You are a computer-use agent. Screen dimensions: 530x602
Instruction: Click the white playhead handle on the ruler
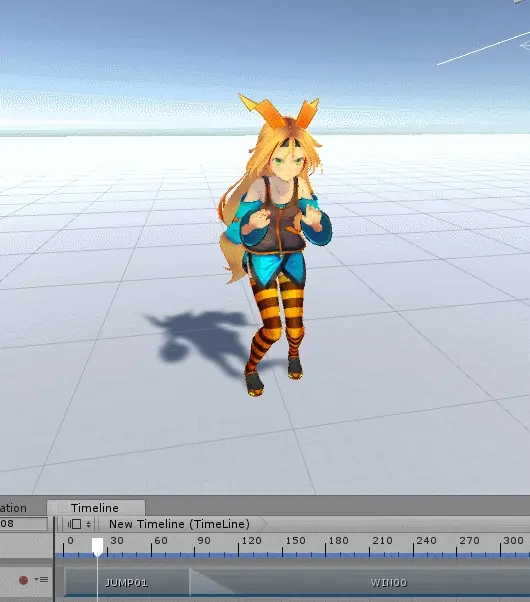point(98,546)
